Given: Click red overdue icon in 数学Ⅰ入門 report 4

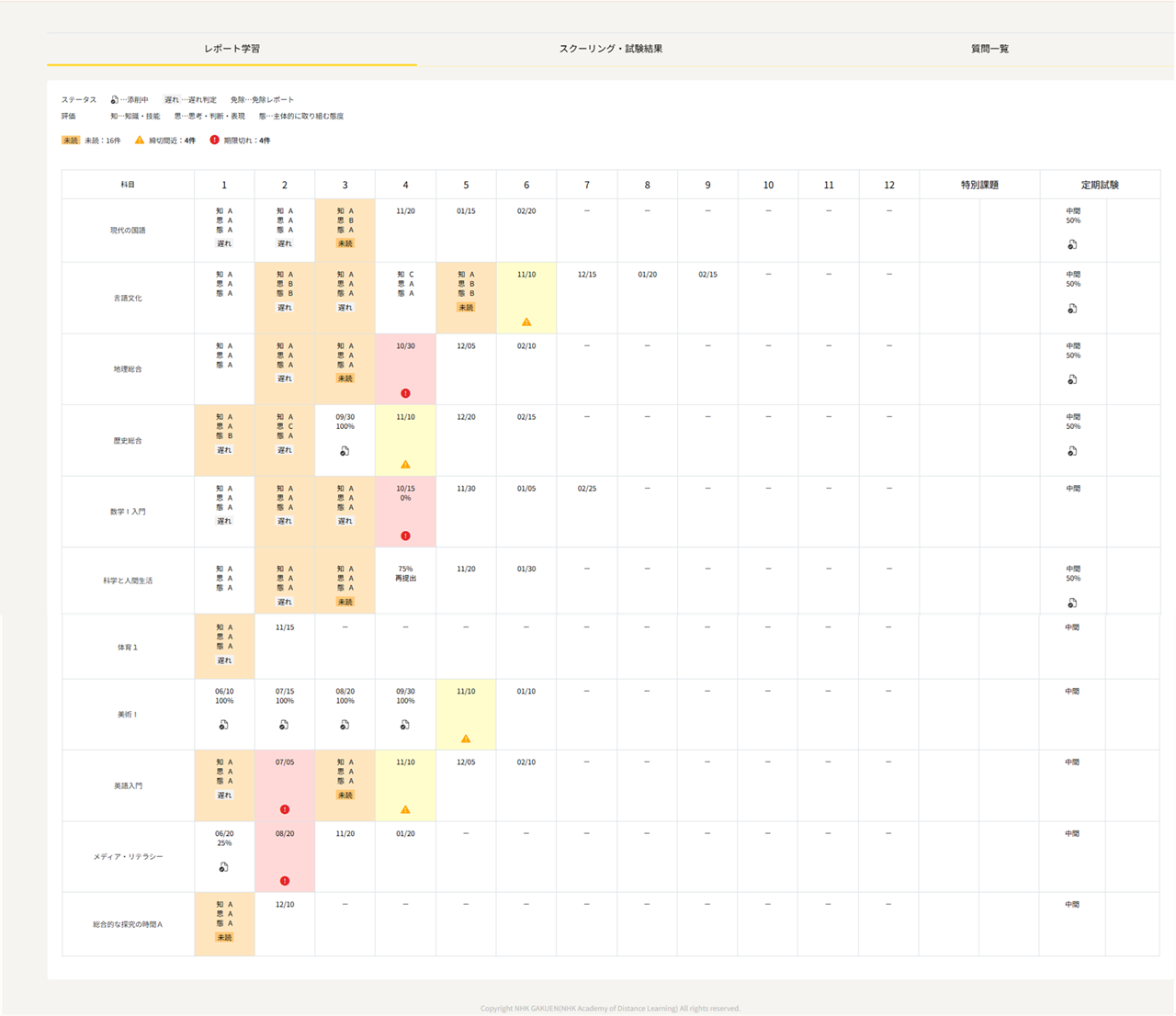Looking at the screenshot, I should (405, 536).
